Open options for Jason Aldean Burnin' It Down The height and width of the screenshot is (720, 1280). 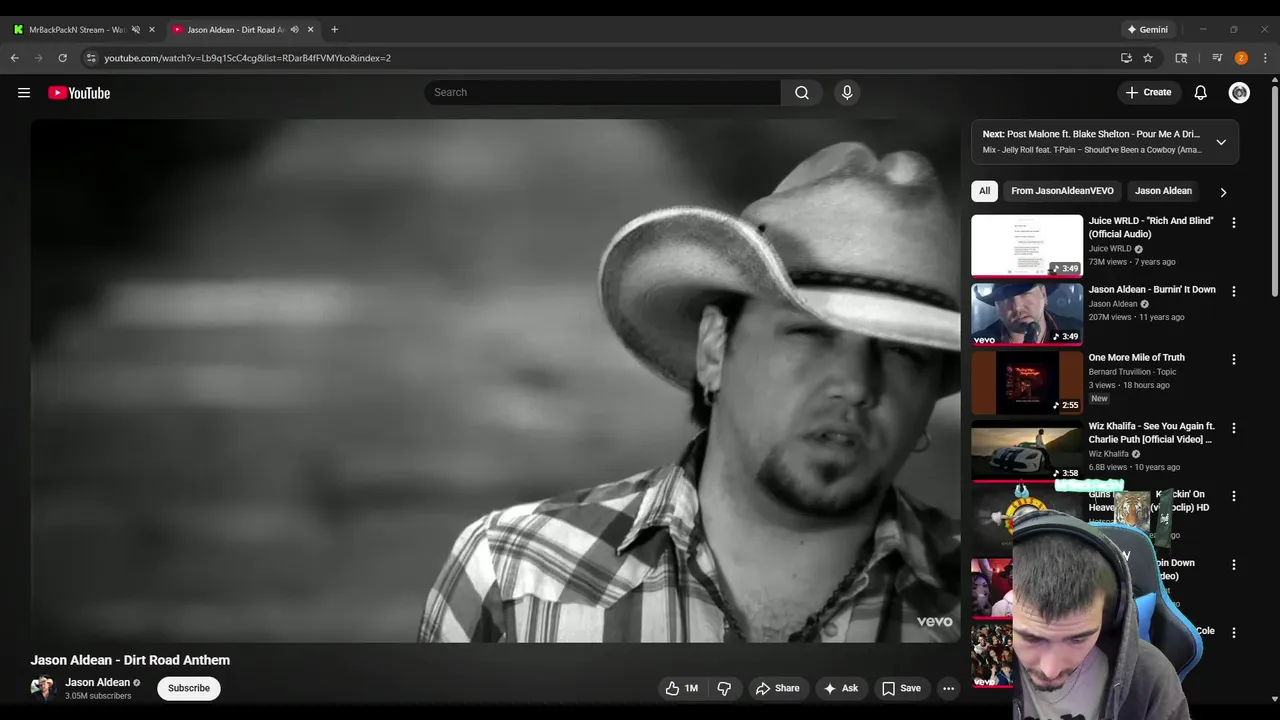[1233, 291]
